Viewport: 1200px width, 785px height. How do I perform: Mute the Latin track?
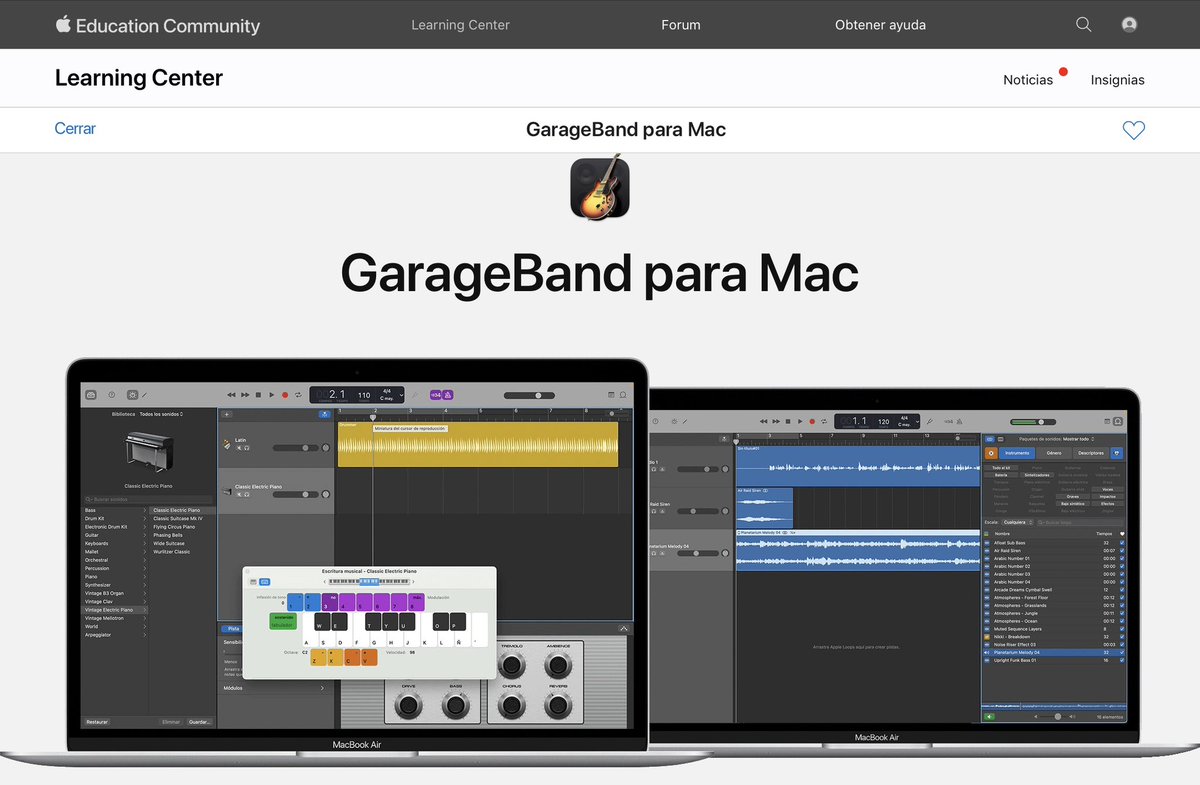point(239,448)
